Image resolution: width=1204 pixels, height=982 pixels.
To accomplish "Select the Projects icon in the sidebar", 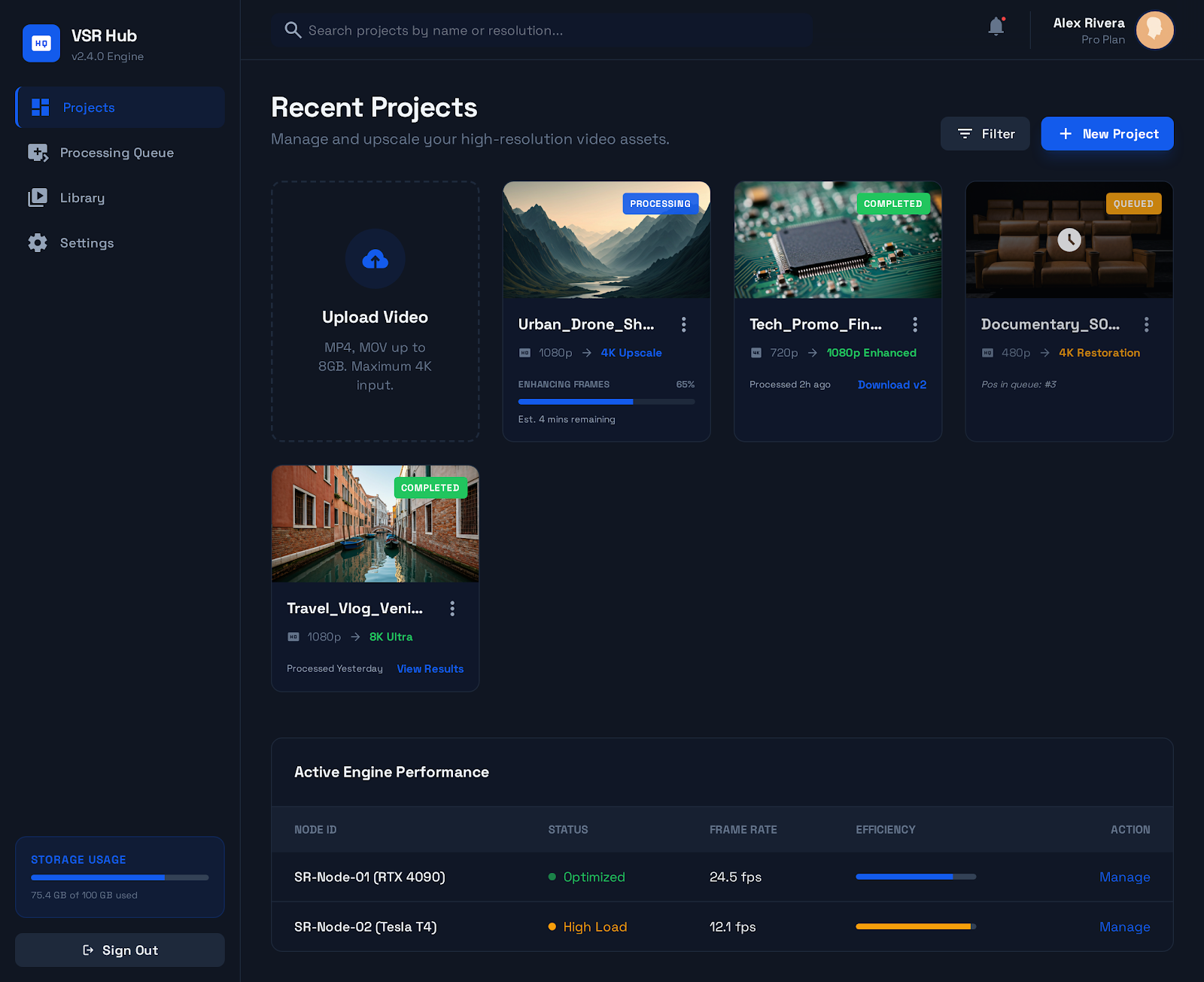I will 38,107.
